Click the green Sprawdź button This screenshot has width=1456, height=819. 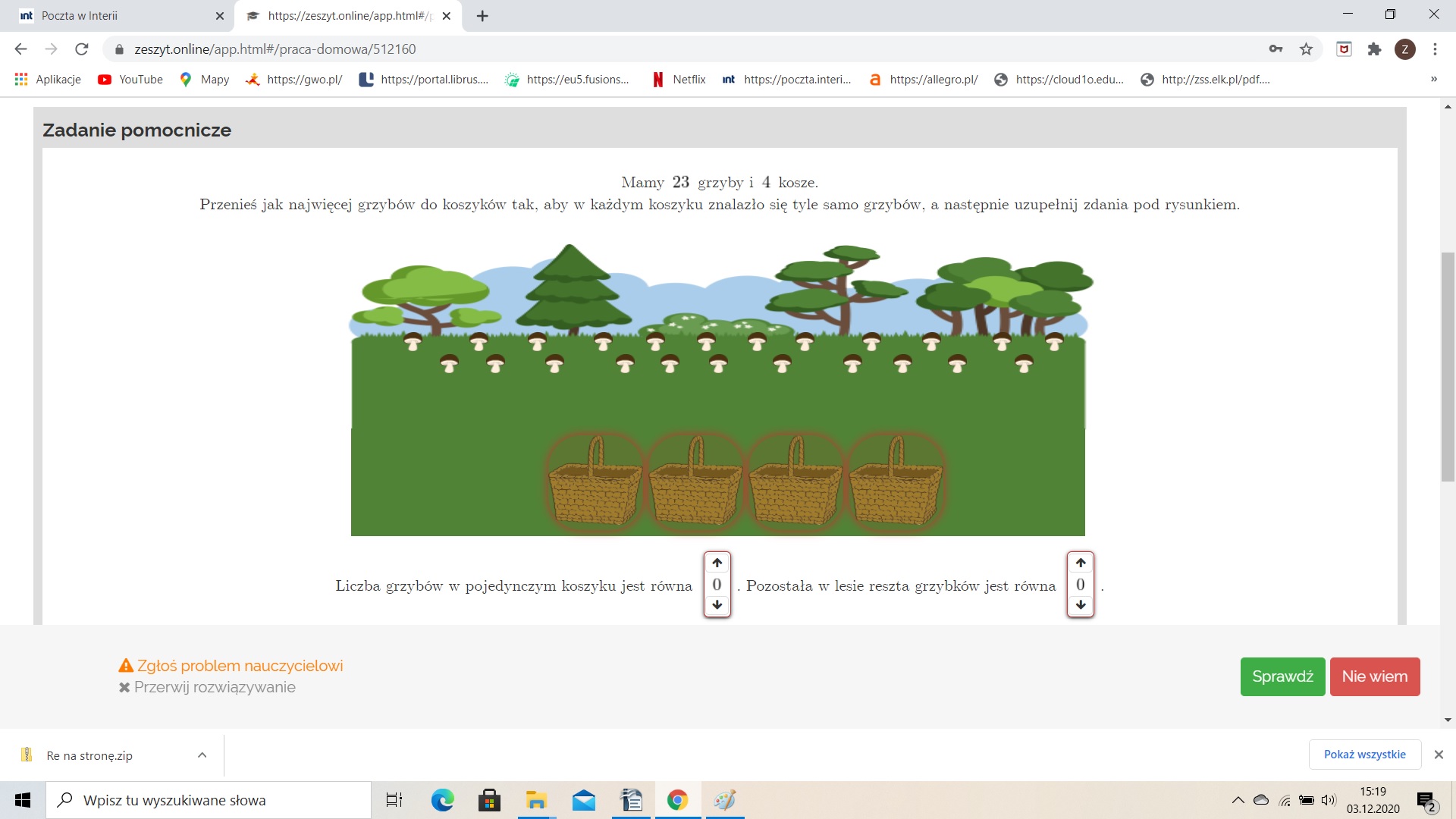coord(1282,676)
